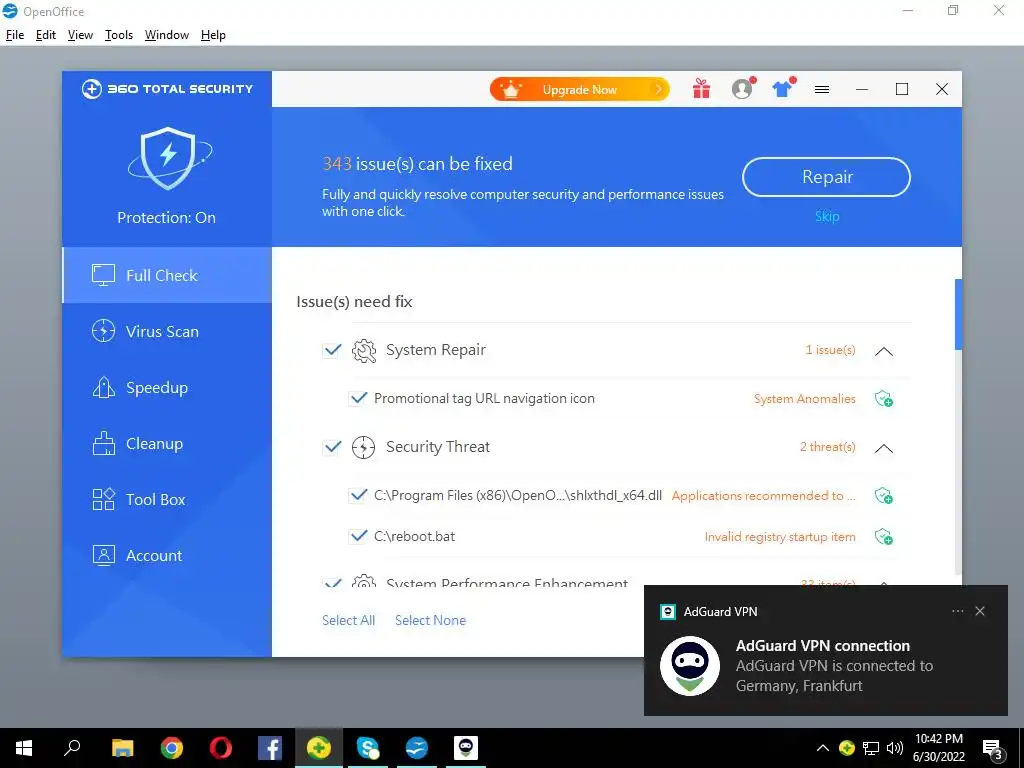The image size is (1024, 768).
Task: Launch Opera browser from taskbar
Action: coord(221,748)
